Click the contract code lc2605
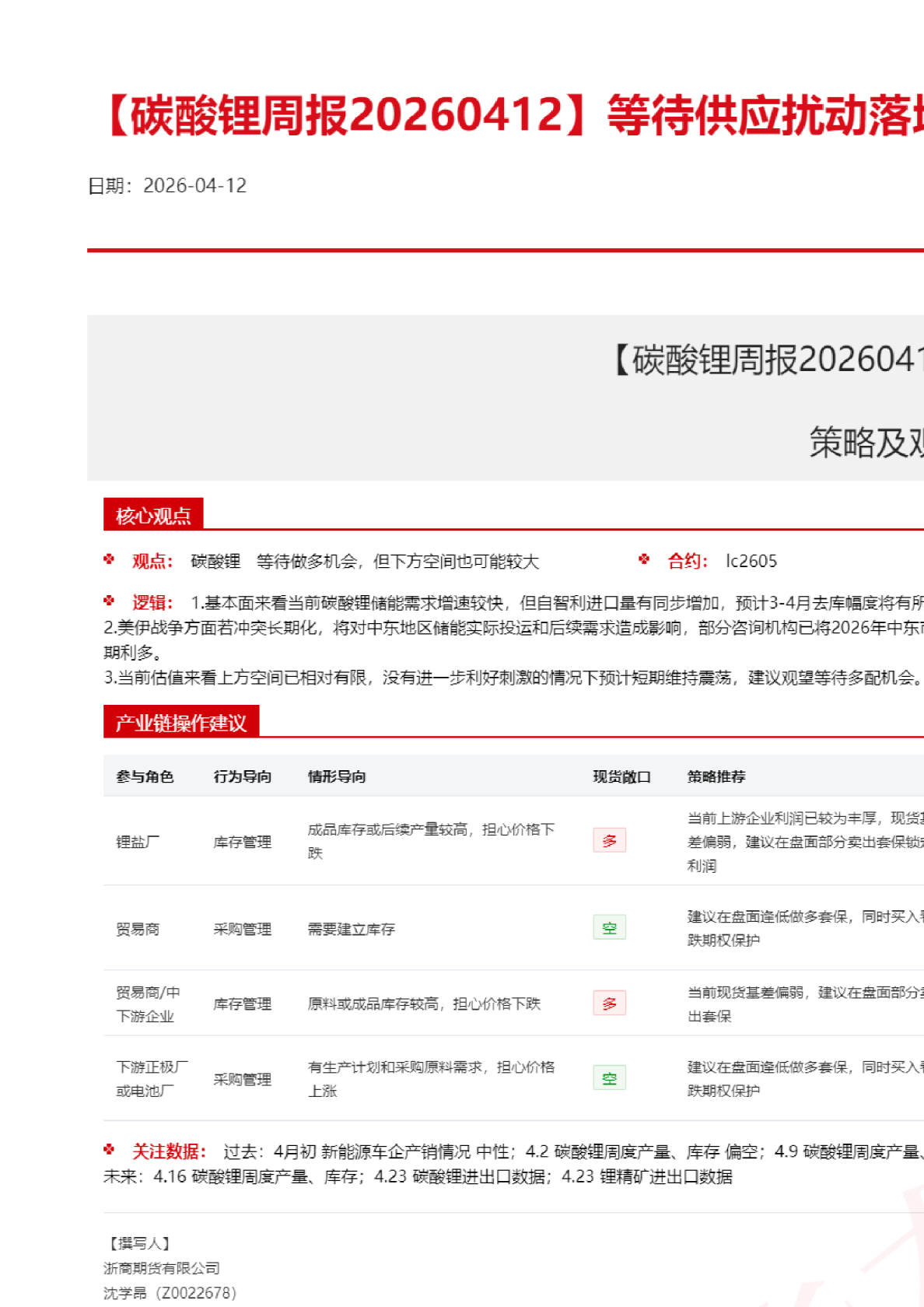924x1307 pixels. click(751, 561)
